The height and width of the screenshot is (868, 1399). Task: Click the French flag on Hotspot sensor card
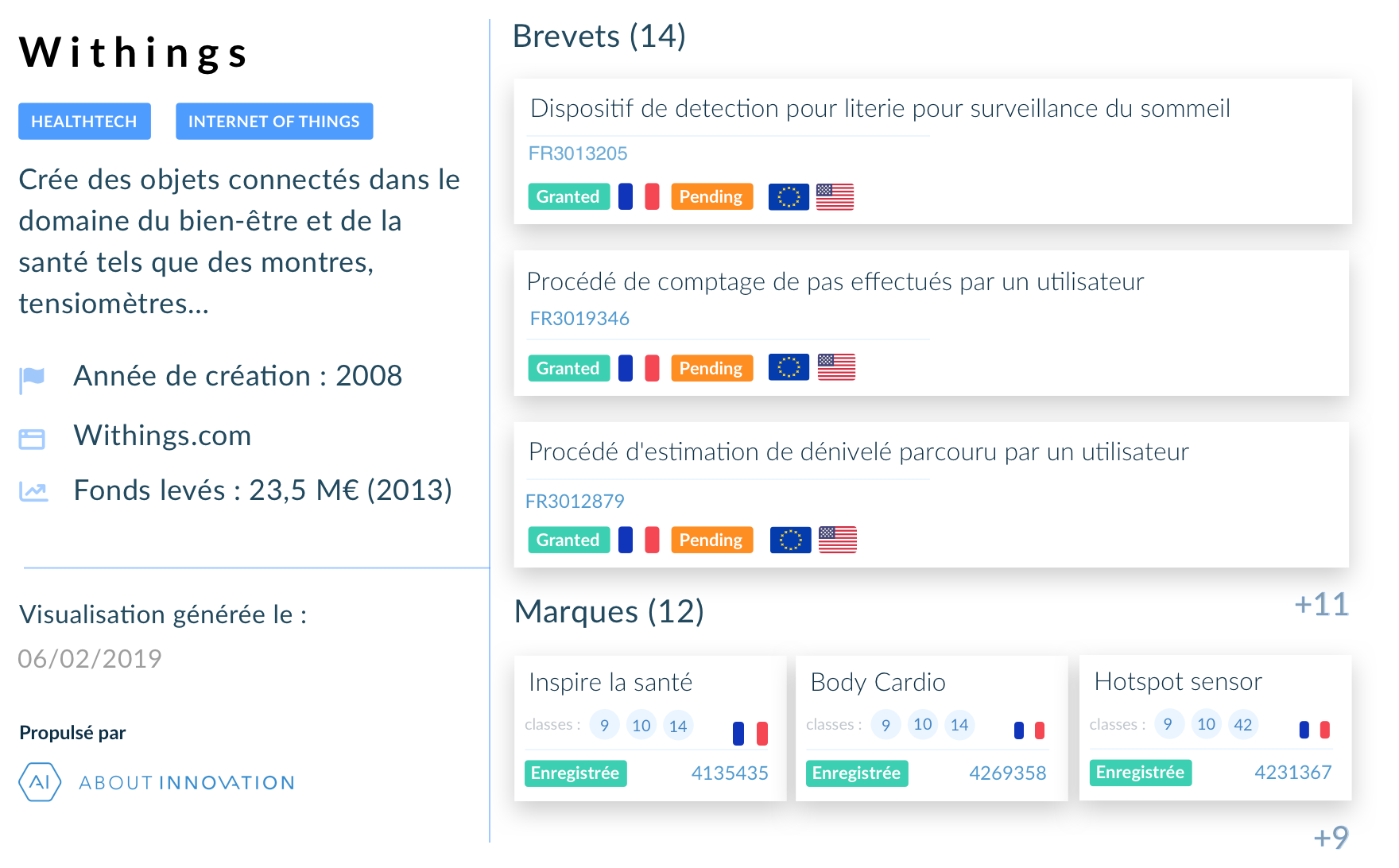1315,730
